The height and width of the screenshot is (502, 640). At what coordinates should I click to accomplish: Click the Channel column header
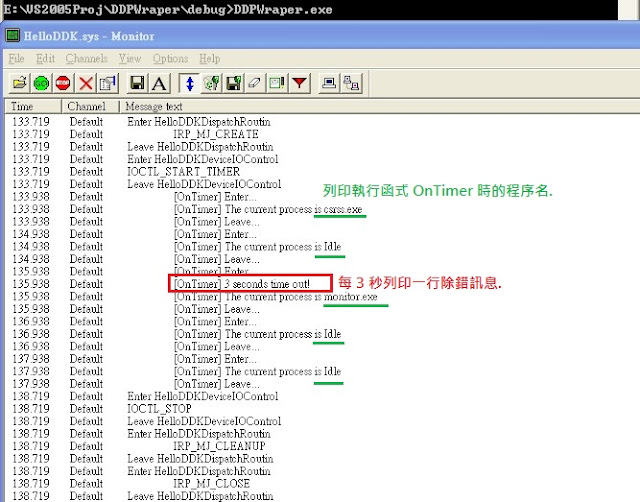90,107
